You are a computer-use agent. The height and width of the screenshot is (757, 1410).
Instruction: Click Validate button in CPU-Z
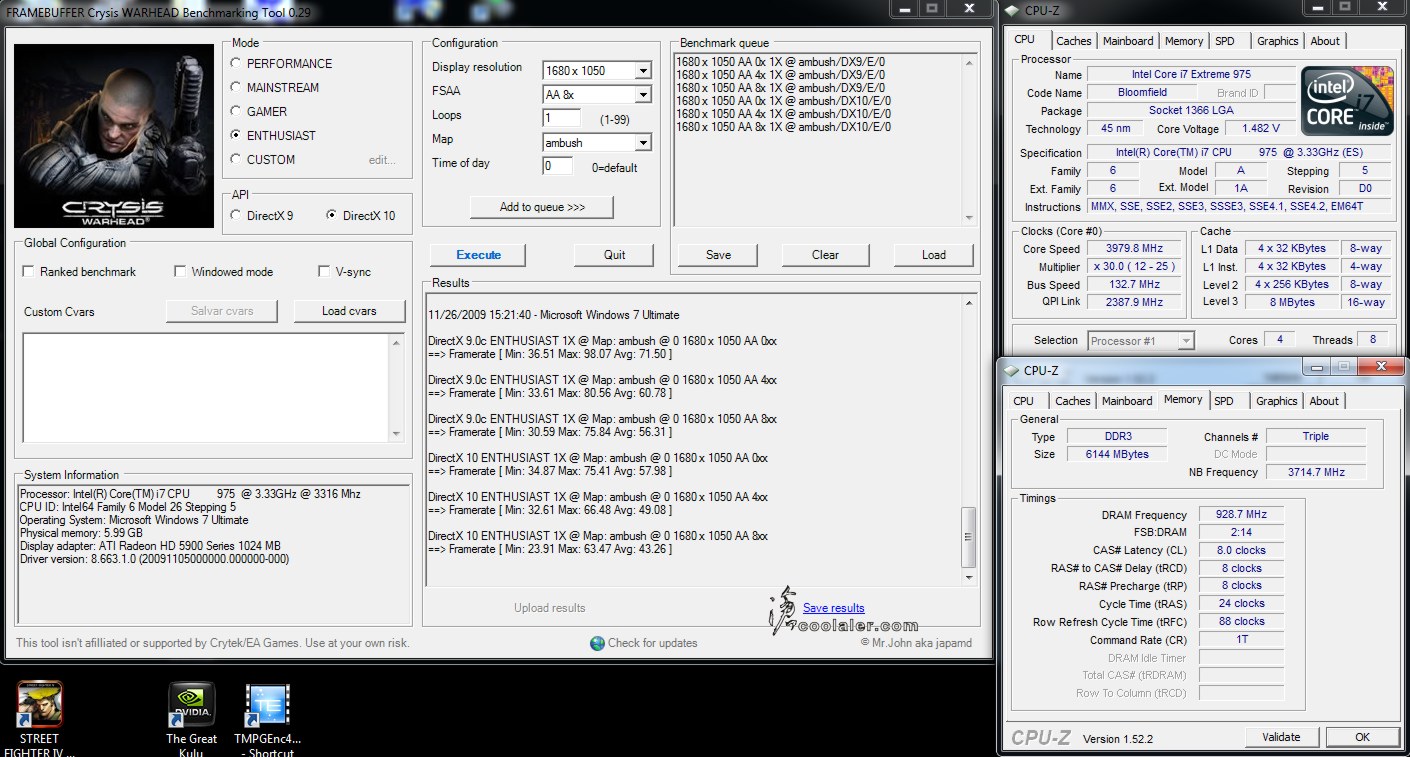[1281, 737]
